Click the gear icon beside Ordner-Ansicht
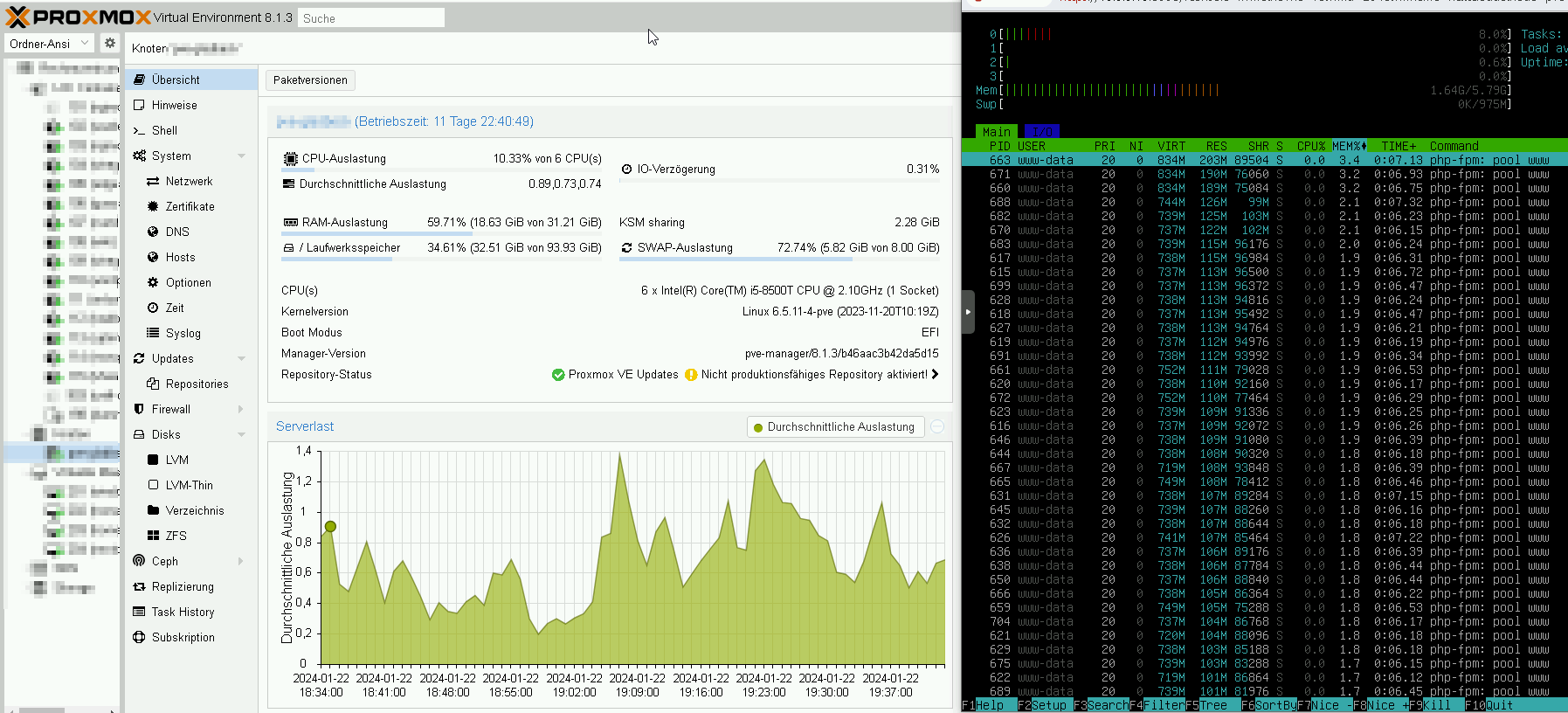1568x713 pixels. pos(110,43)
